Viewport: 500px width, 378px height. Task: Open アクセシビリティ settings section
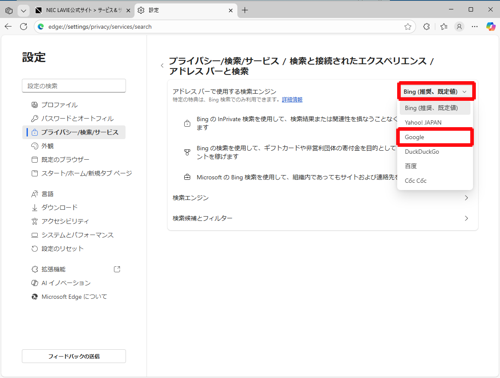click(74, 221)
